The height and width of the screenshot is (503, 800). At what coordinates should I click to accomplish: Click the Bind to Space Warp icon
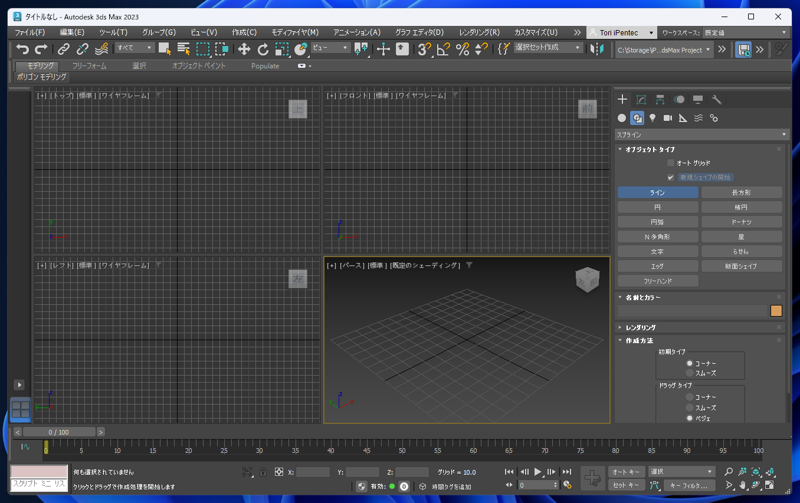click(101, 49)
